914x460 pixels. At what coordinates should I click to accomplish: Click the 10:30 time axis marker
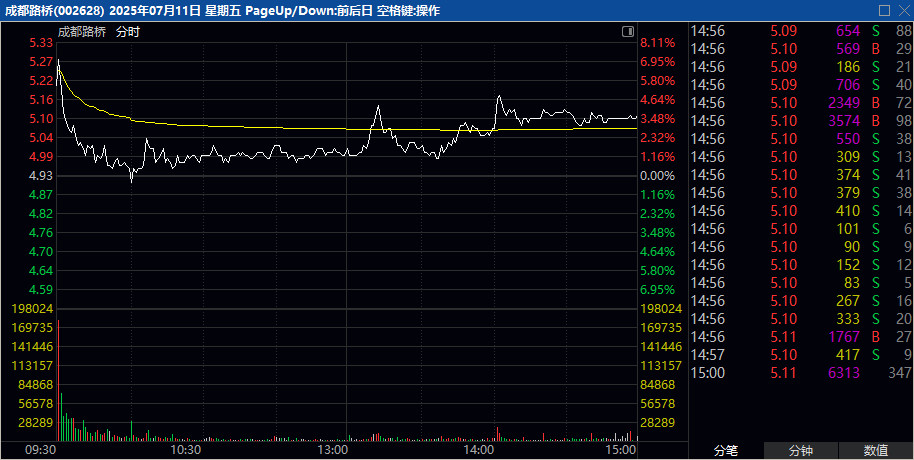click(186, 451)
